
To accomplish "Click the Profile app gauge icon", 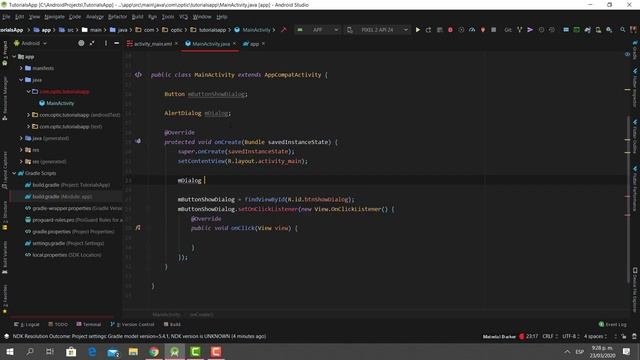I will coord(472,30).
